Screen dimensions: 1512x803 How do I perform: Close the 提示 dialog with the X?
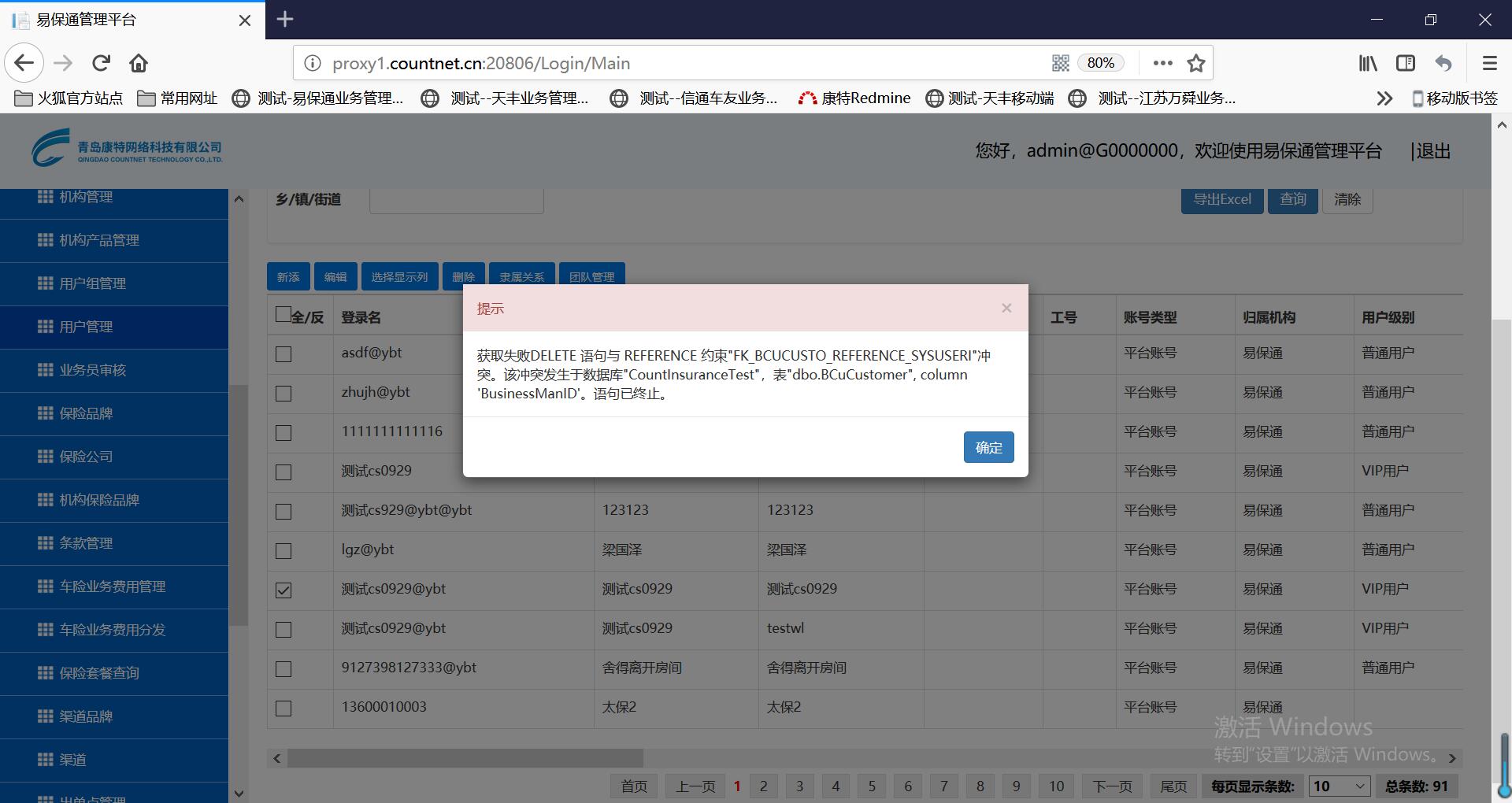tap(1006, 308)
